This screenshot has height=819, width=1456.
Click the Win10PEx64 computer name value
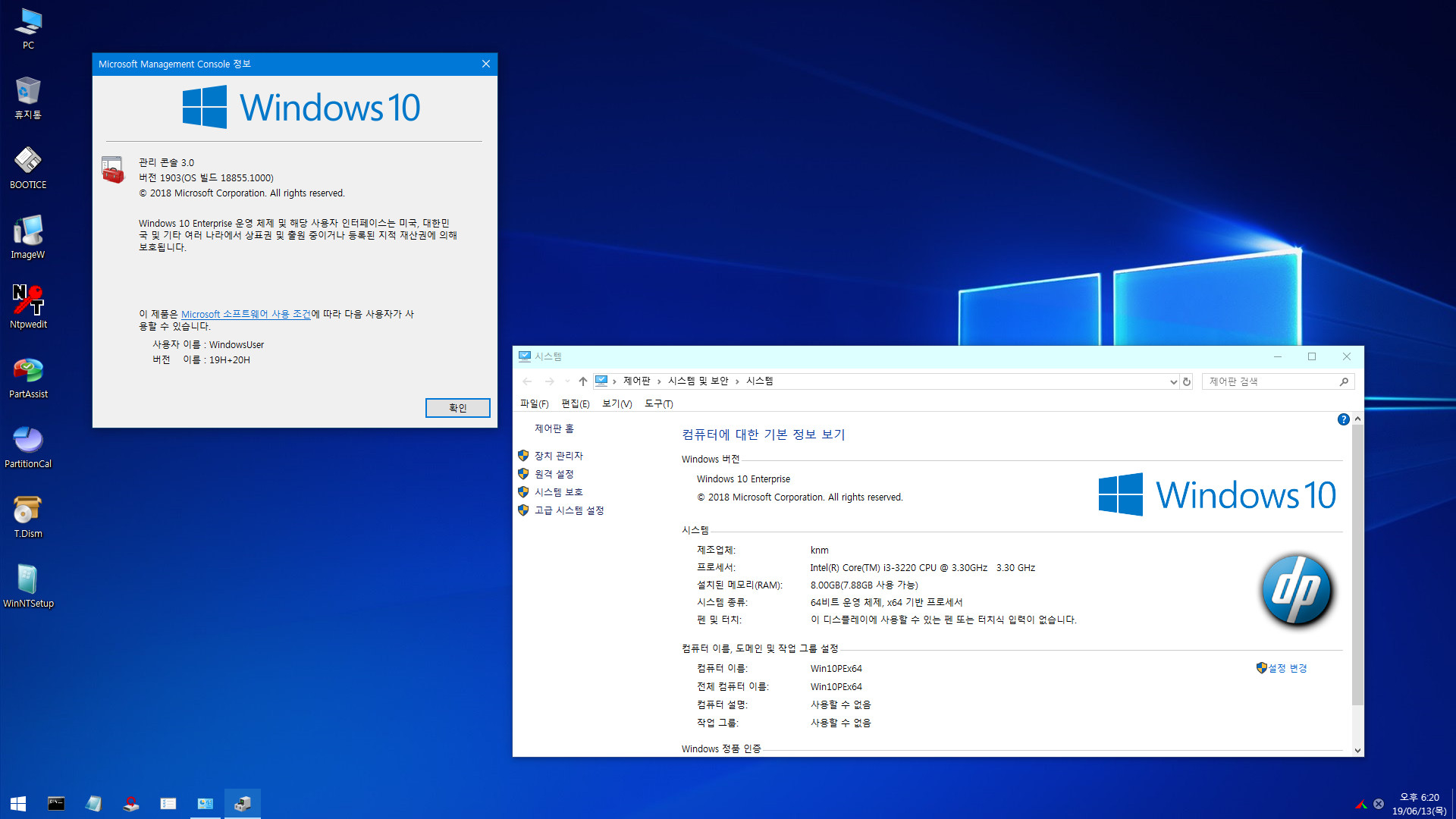836,668
